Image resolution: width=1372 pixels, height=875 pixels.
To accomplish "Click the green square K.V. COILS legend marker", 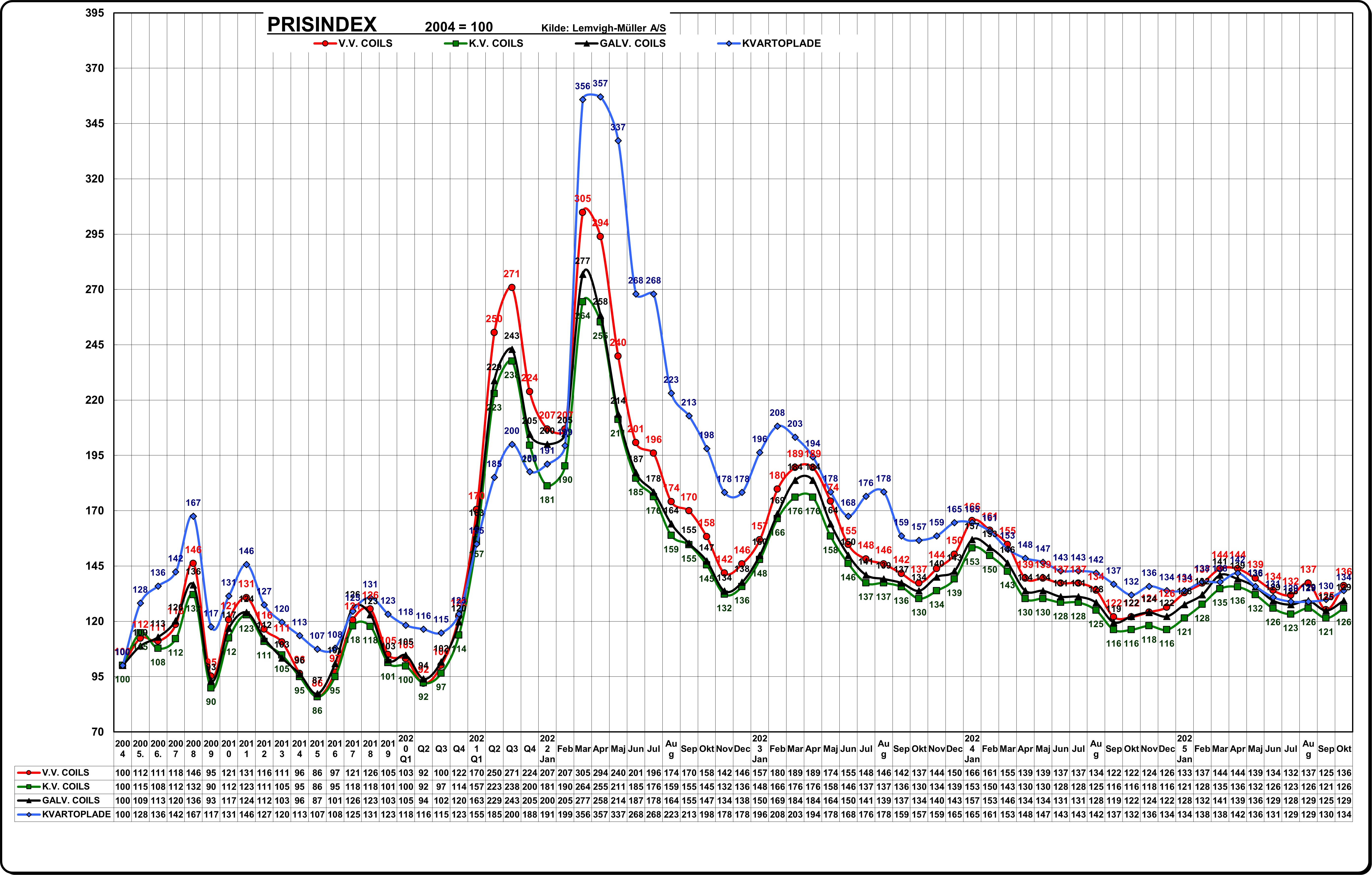I will coord(456,43).
